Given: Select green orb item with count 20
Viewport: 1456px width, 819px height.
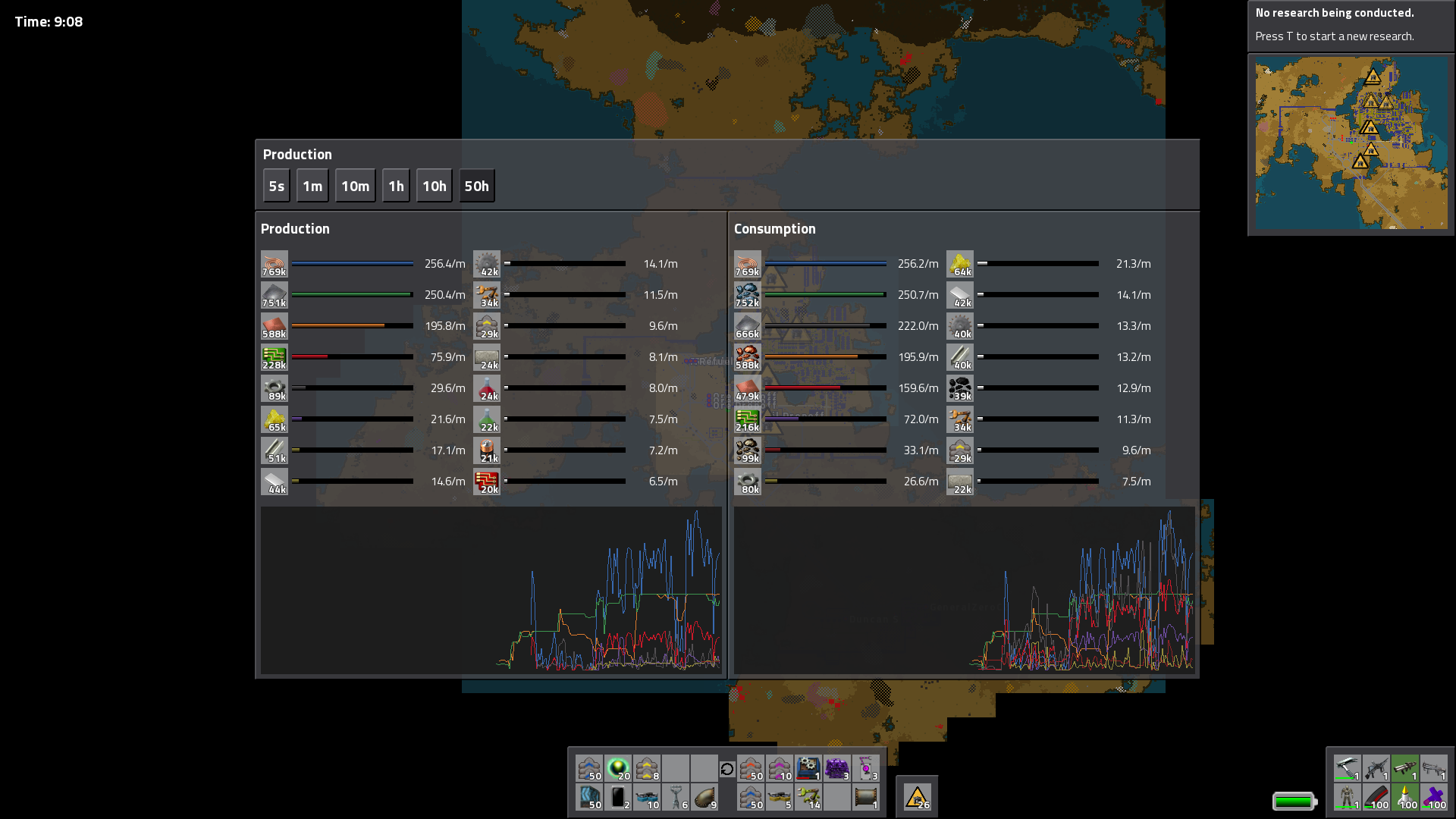Looking at the screenshot, I should coord(618,768).
